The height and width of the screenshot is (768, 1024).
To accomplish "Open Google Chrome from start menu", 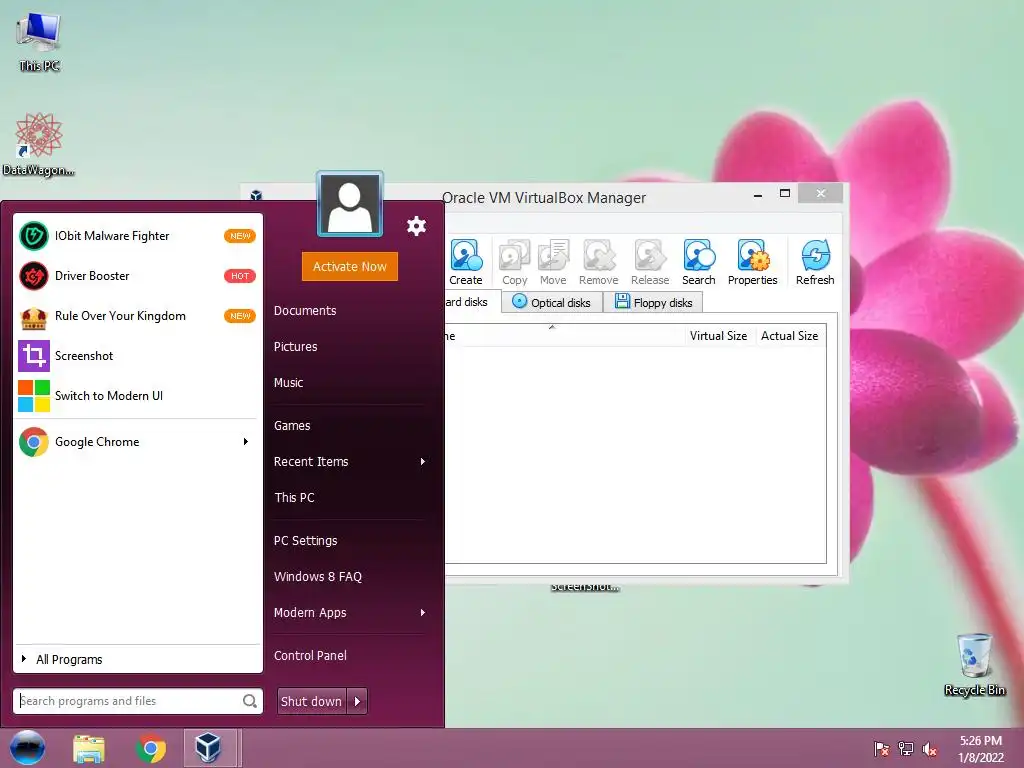I will 137,442.
